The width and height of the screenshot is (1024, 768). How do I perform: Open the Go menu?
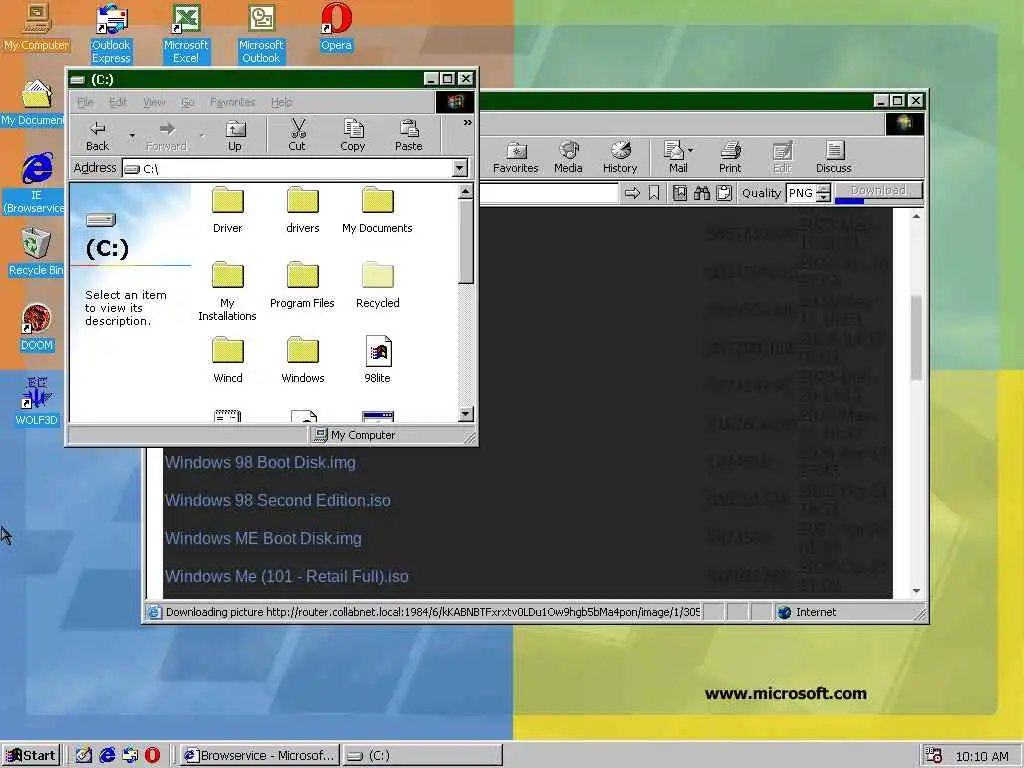point(187,102)
